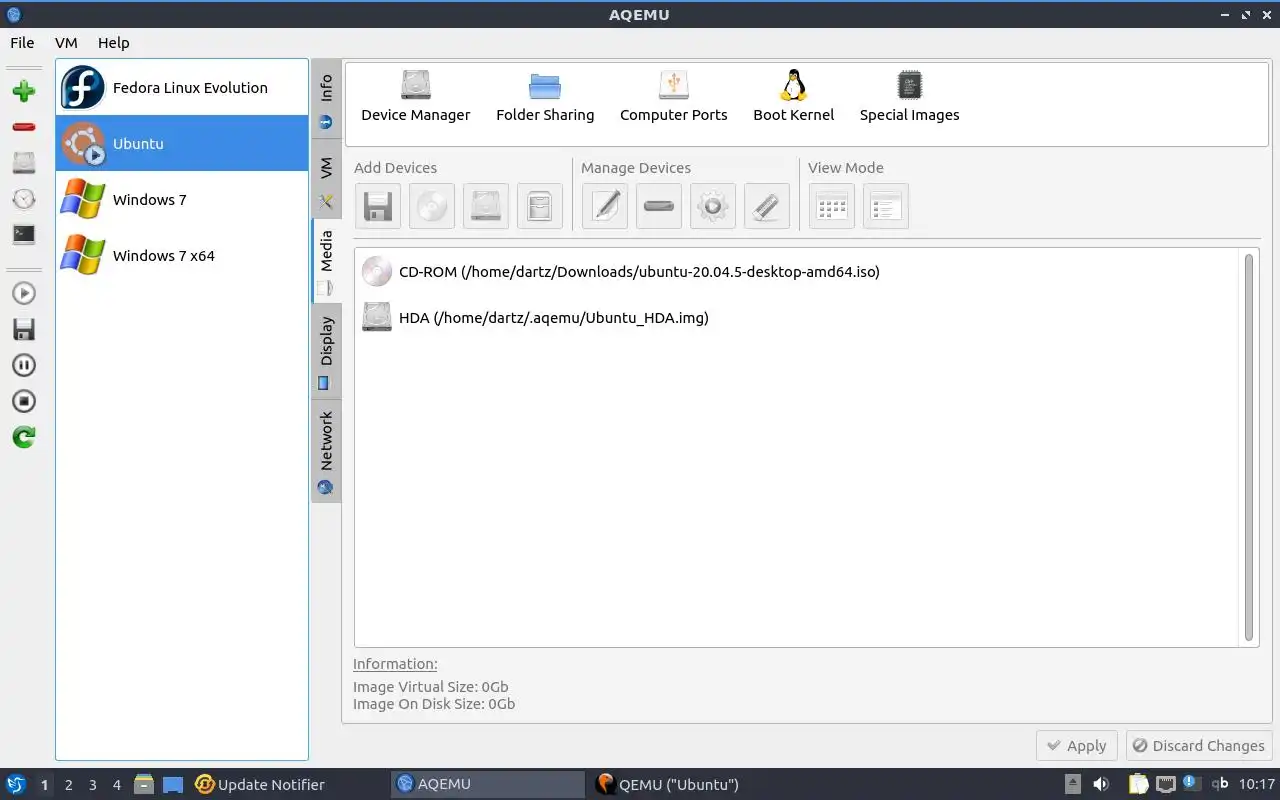This screenshot has width=1280, height=800.
Task: Open the volume control in system tray
Action: (1100, 785)
